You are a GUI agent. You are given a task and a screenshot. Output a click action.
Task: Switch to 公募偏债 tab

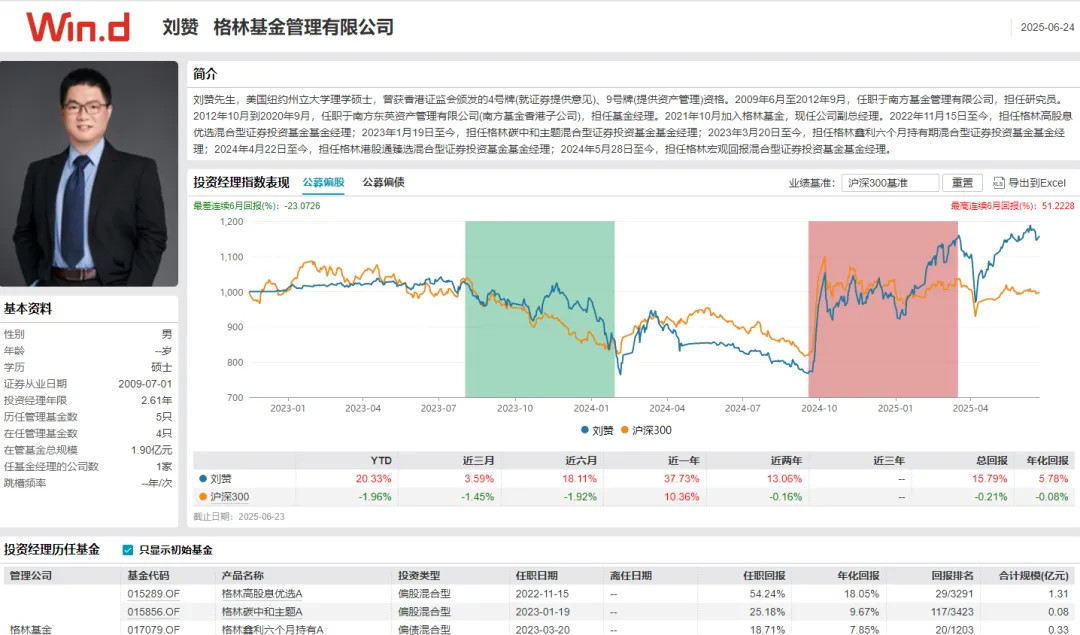coord(384,183)
